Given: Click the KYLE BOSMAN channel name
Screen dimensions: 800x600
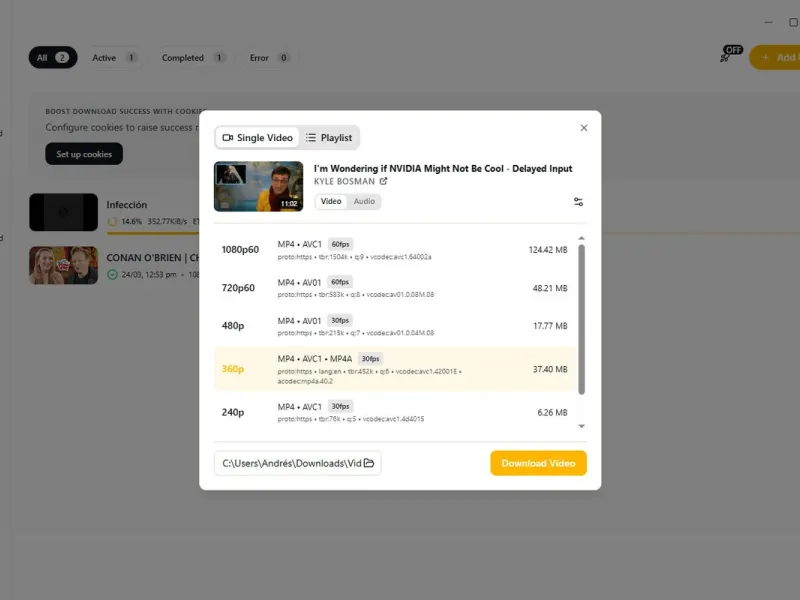Looking at the screenshot, I should click(x=344, y=182).
